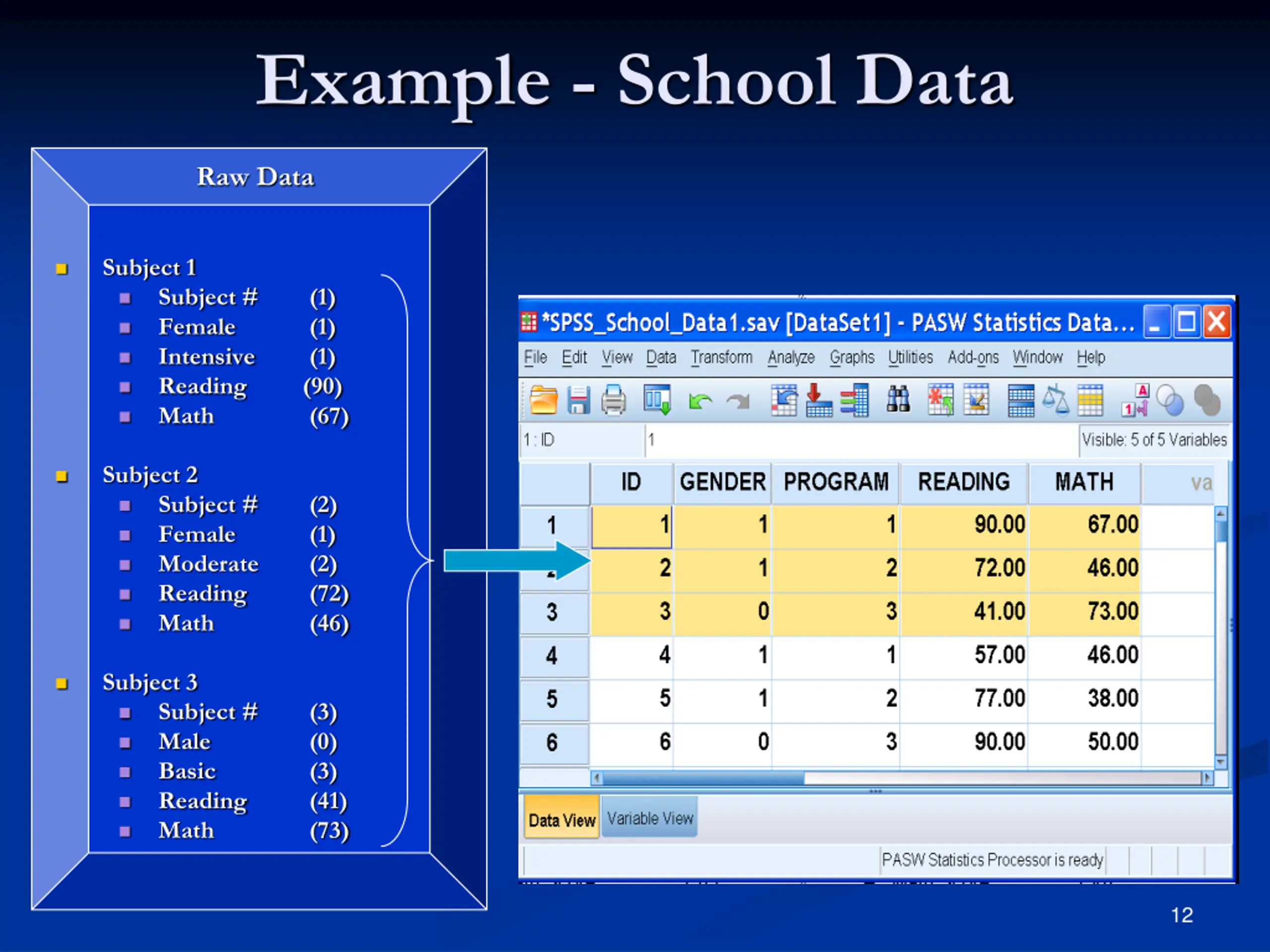1270x952 pixels.
Task: Undo the last action with green arrow
Action: click(700, 401)
